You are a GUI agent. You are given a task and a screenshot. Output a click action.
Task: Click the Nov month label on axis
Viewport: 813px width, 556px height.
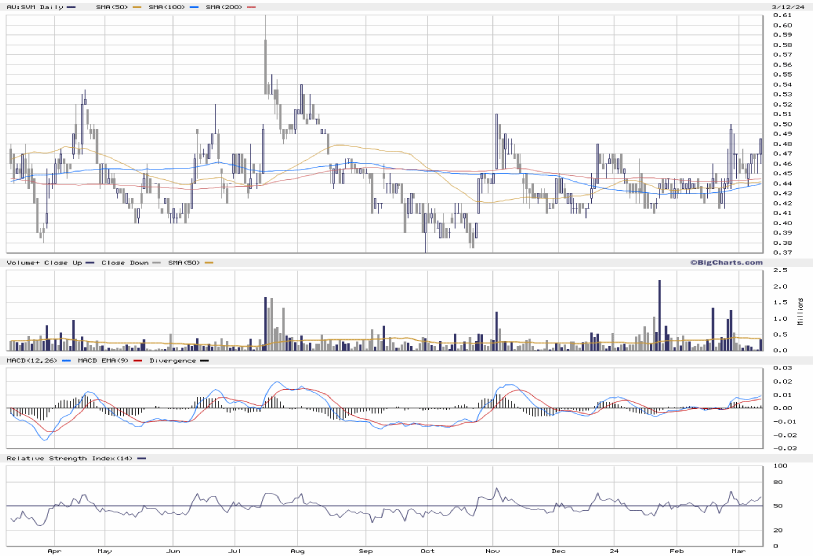click(491, 550)
